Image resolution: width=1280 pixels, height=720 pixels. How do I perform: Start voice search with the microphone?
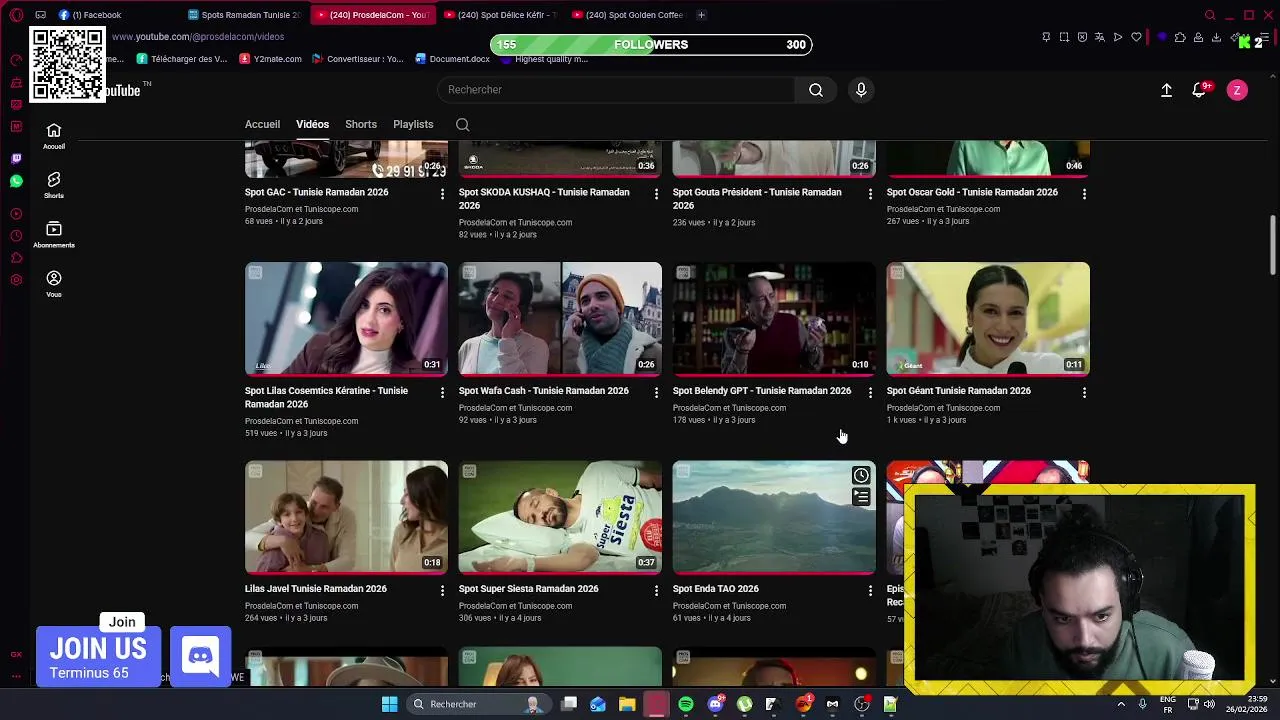click(x=861, y=90)
